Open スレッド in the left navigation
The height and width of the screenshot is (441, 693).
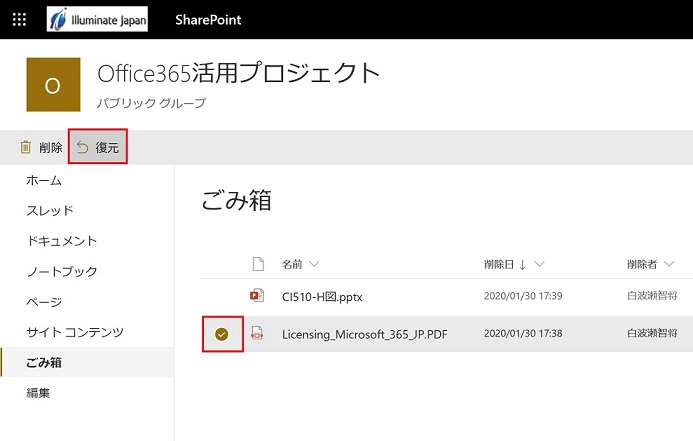[50, 211]
